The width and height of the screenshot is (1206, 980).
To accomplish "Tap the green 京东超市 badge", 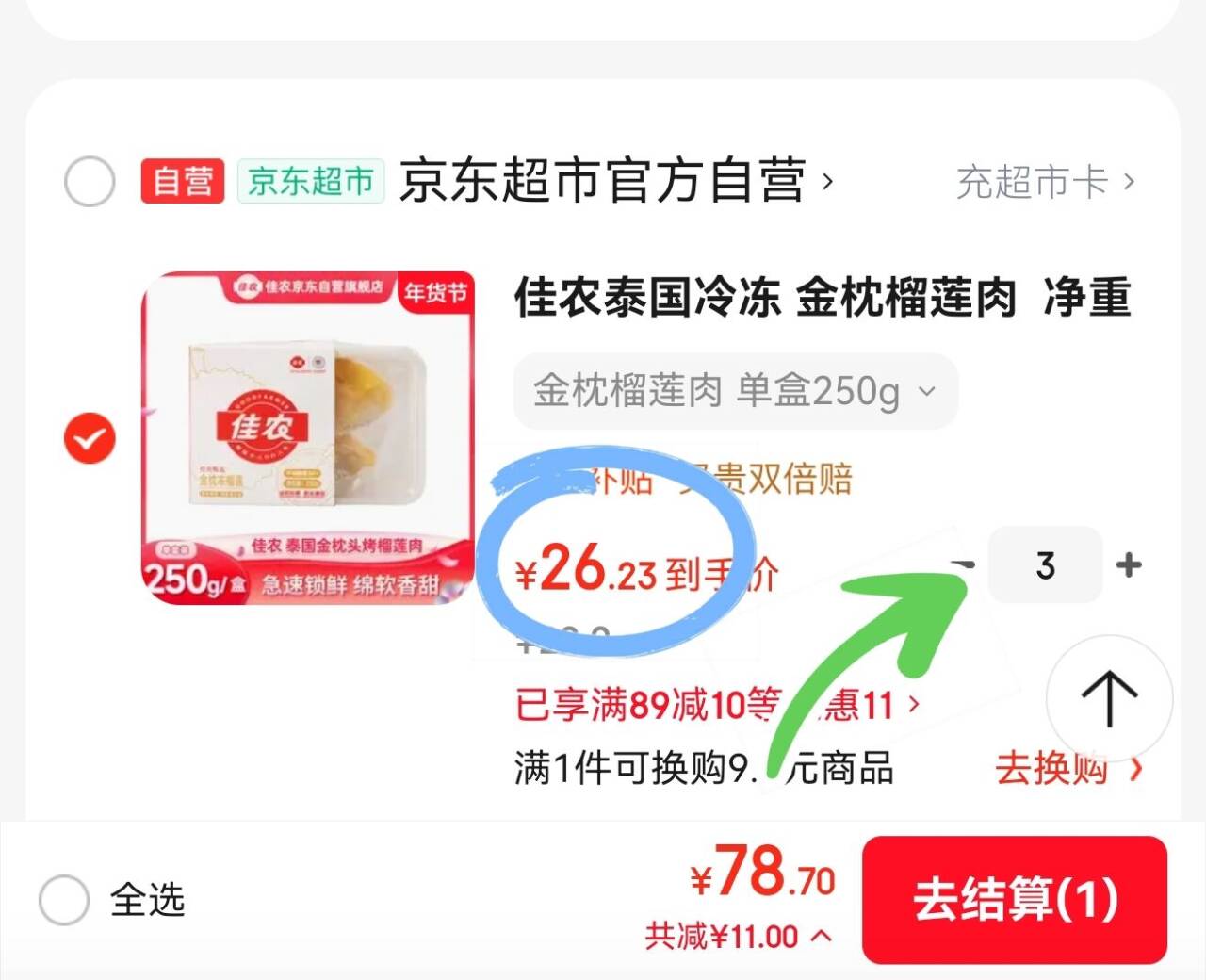I will [x=310, y=181].
